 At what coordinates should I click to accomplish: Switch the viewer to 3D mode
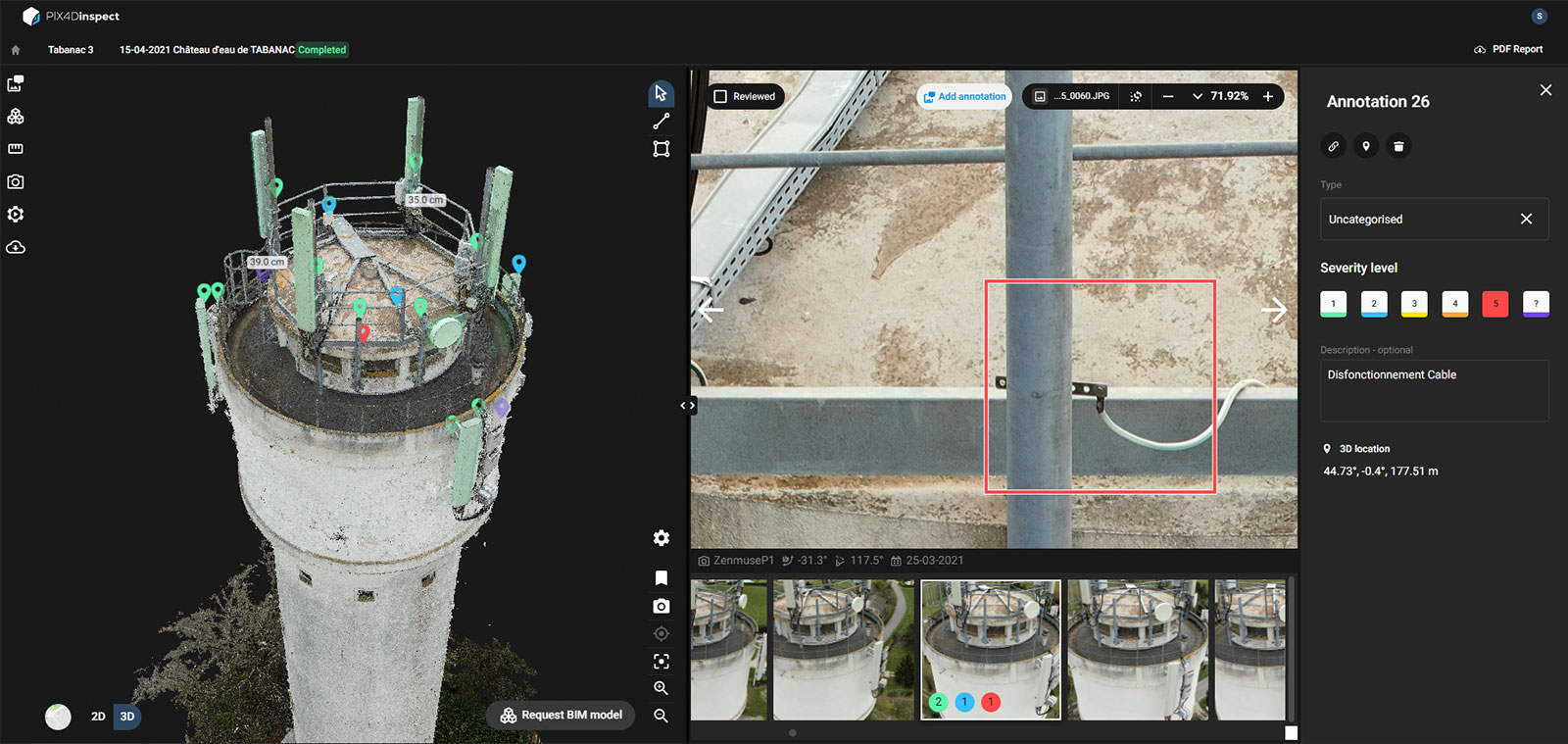tap(127, 717)
